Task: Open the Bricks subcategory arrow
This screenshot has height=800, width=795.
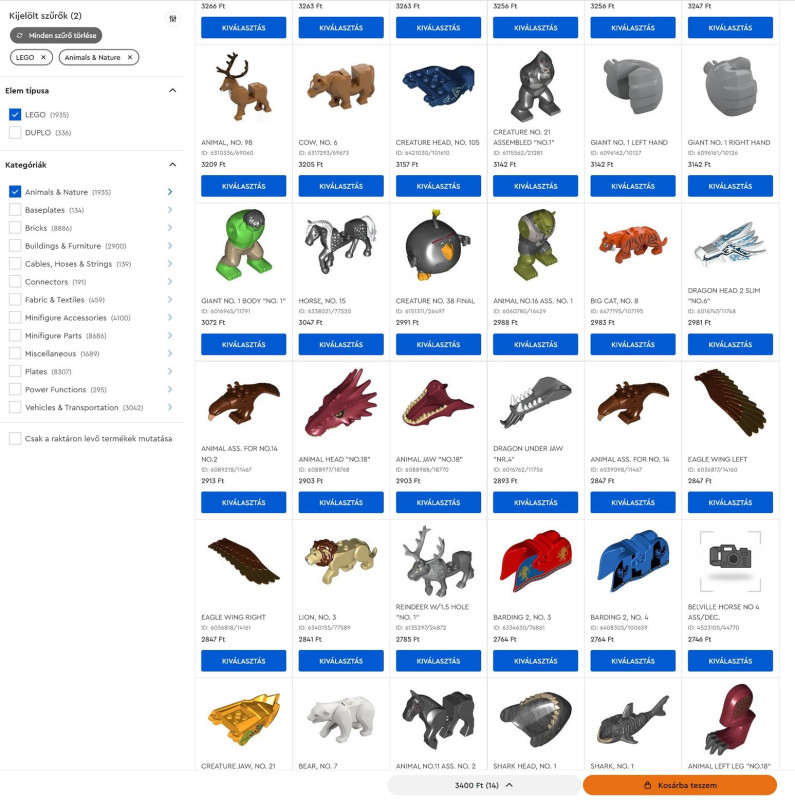Action: (x=170, y=228)
